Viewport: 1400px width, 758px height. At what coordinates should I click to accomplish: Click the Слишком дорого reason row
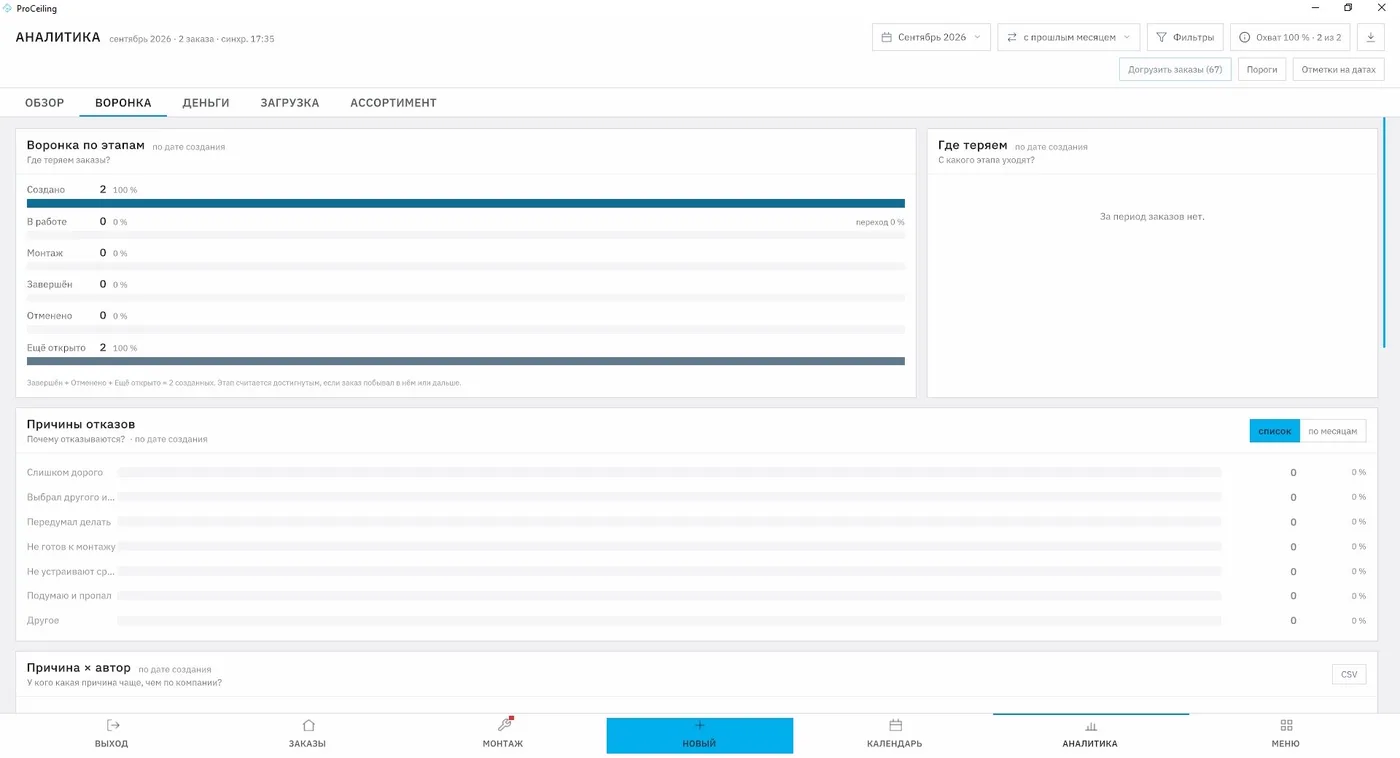point(696,472)
